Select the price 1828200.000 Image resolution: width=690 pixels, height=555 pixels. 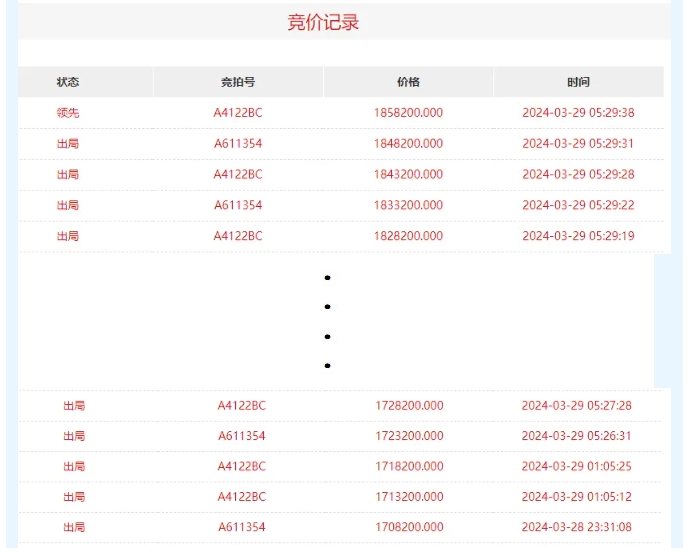coord(408,237)
